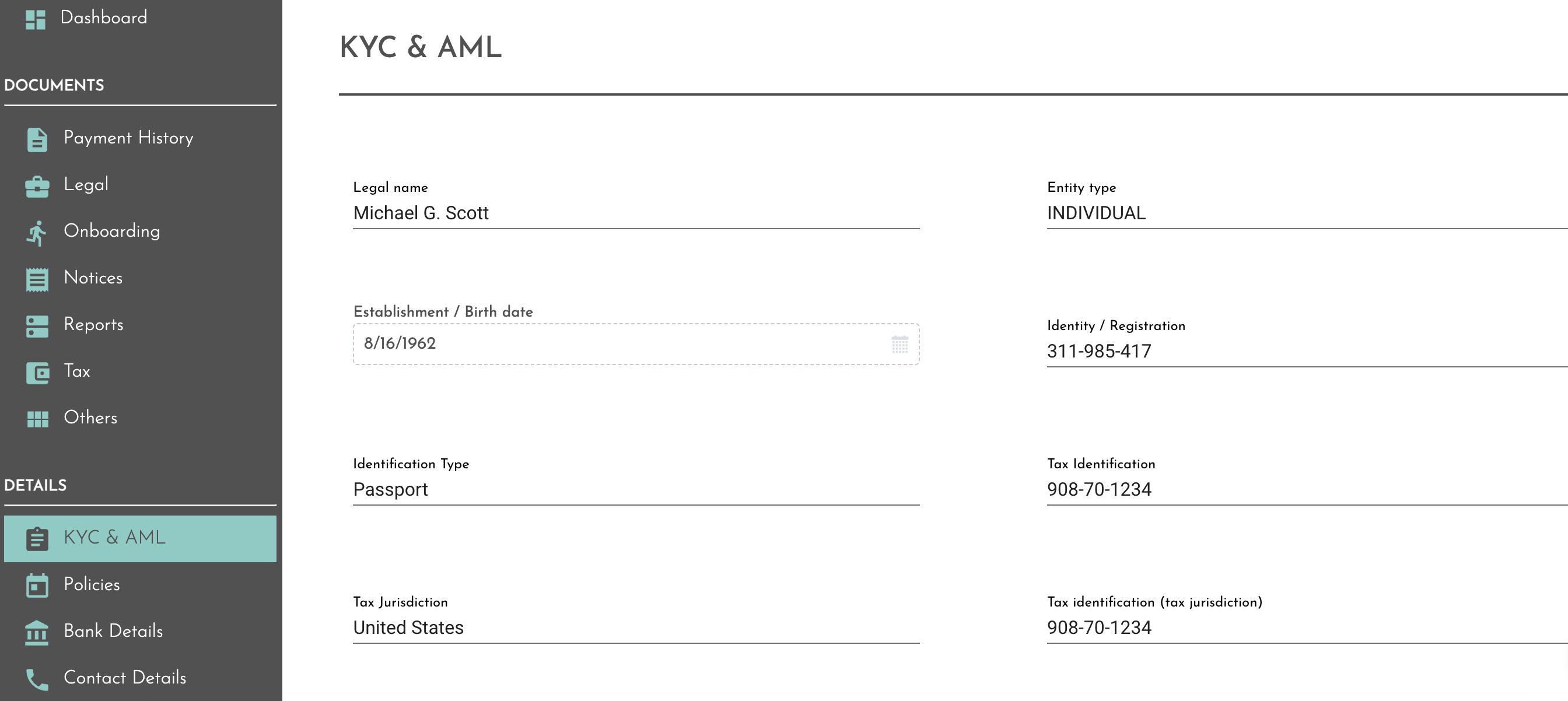Click the Tax wallet icon

(x=37, y=373)
